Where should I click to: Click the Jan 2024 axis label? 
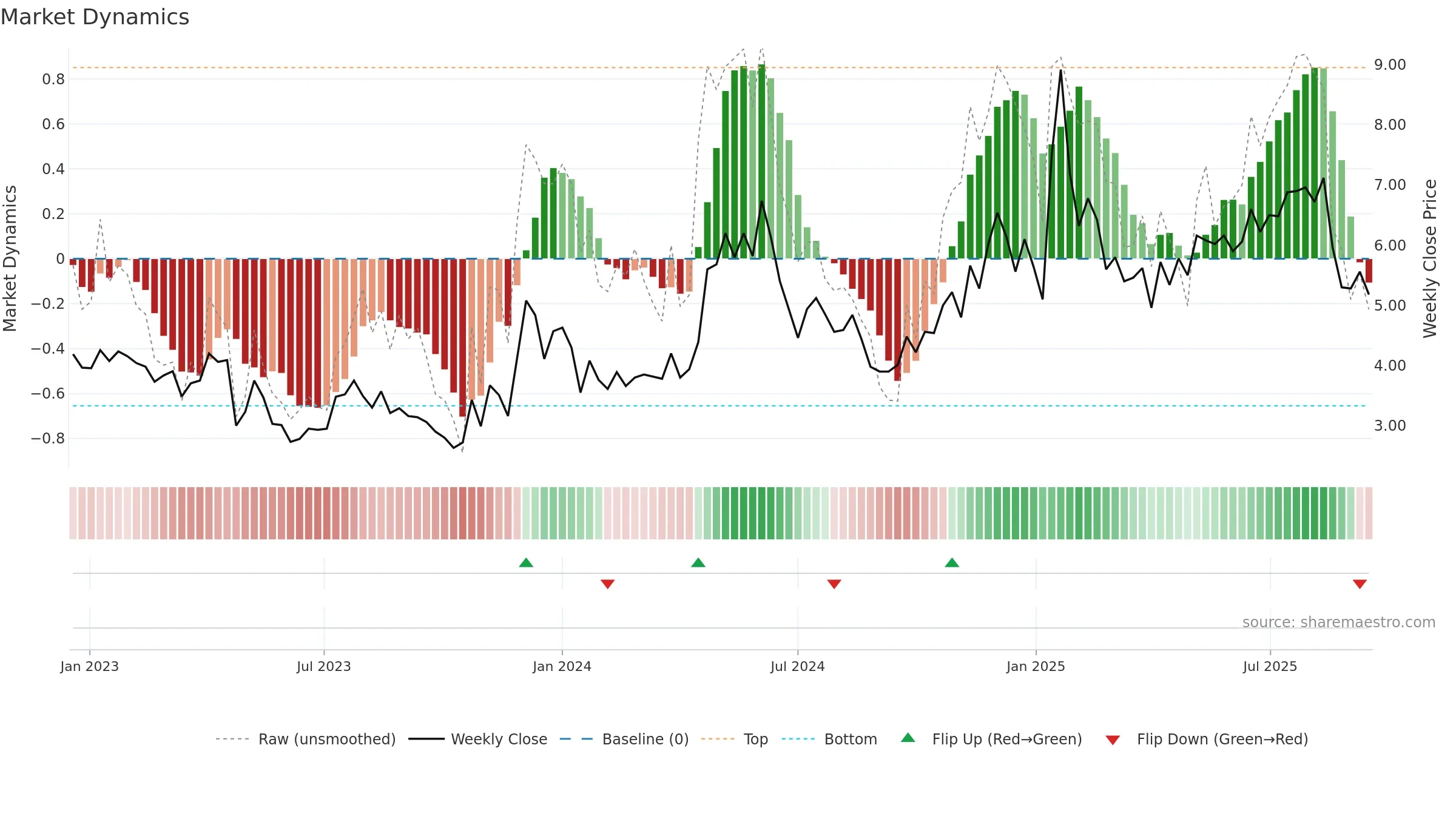(562, 666)
